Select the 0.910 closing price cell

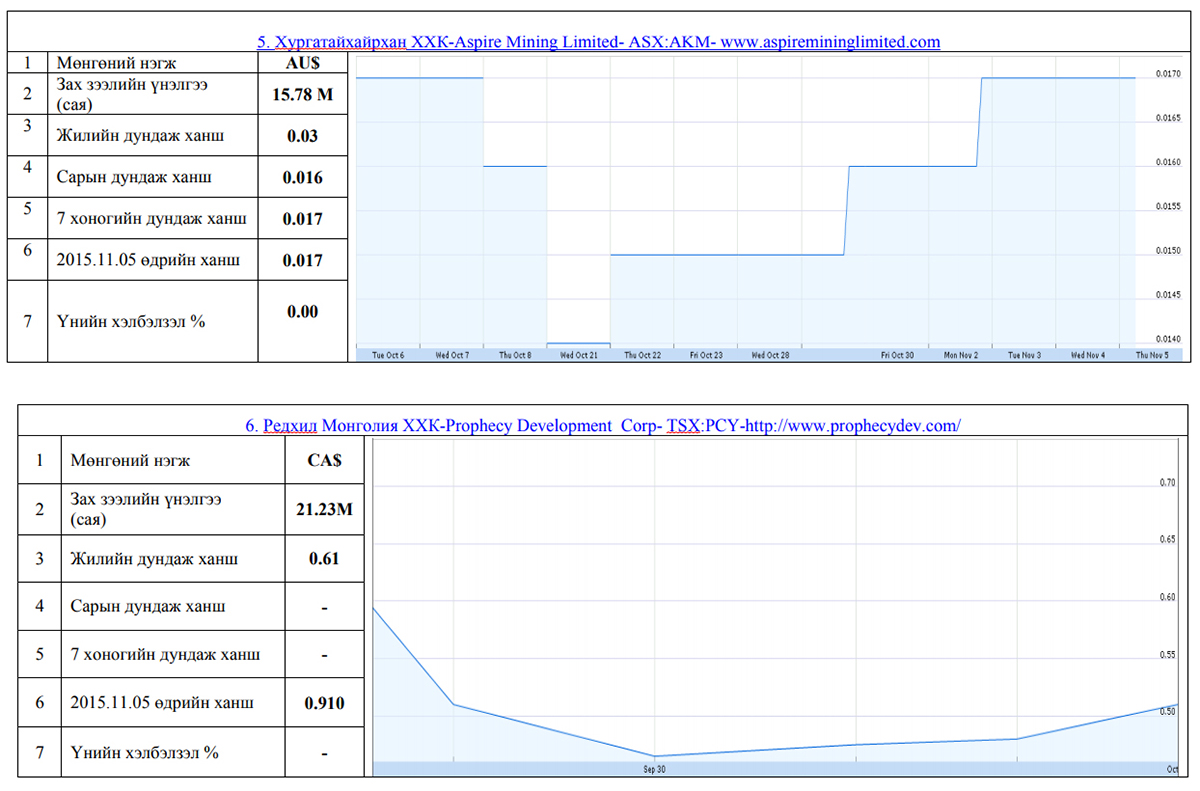pos(324,703)
